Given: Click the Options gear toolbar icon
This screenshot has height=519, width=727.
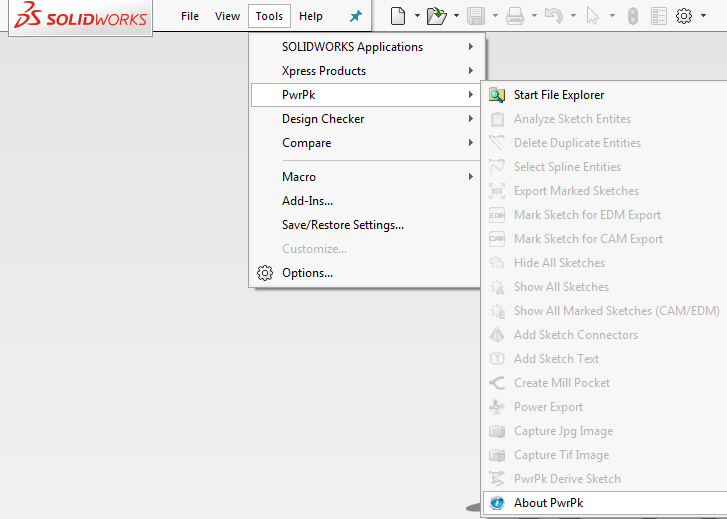Looking at the screenshot, I should tap(684, 16).
